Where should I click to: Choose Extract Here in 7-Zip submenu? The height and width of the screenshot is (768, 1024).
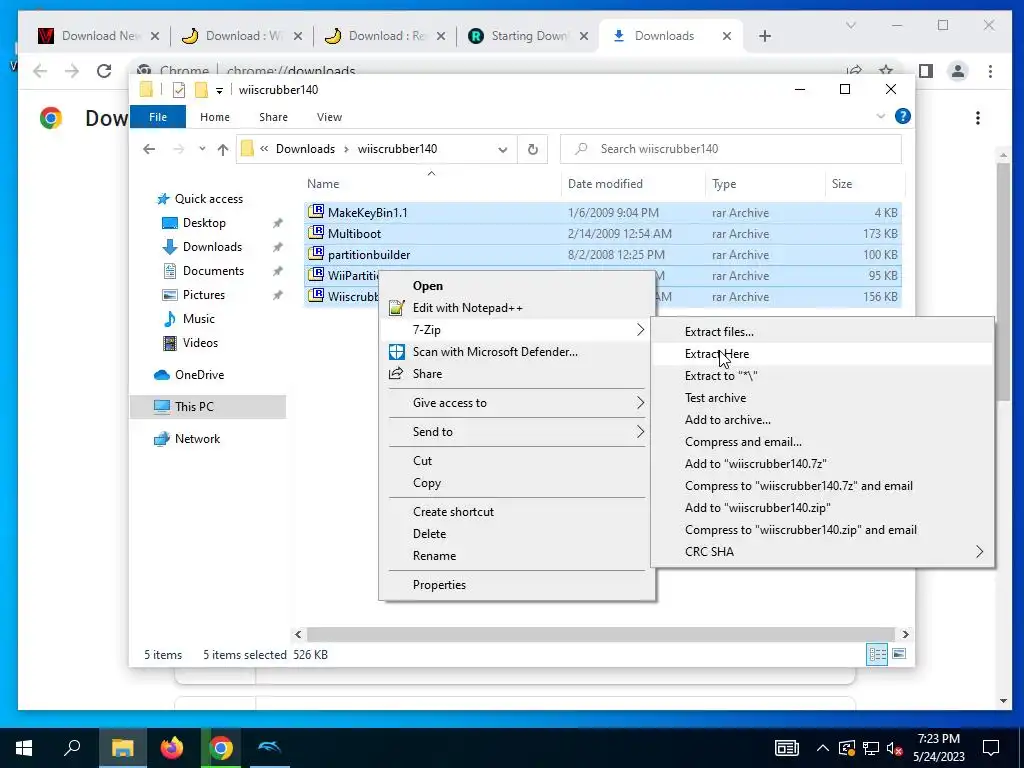pos(822,353)
